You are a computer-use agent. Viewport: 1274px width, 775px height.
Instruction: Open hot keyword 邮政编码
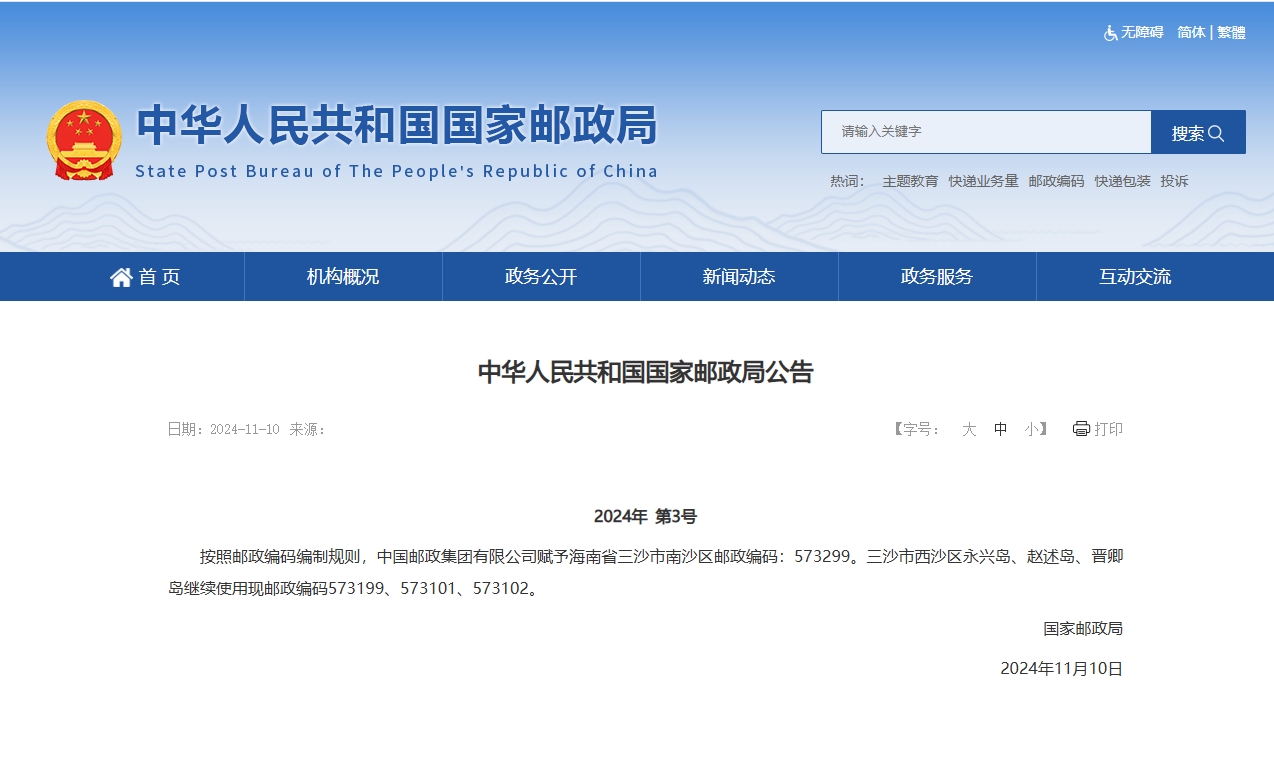click(x=1056, y=181)
